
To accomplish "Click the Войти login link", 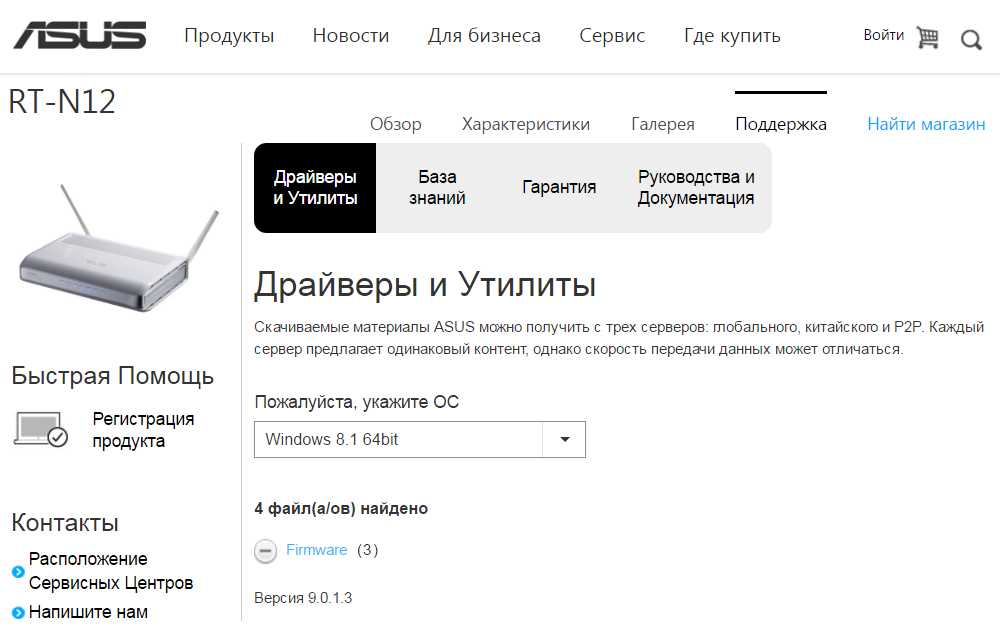I will tap(883, 35).
